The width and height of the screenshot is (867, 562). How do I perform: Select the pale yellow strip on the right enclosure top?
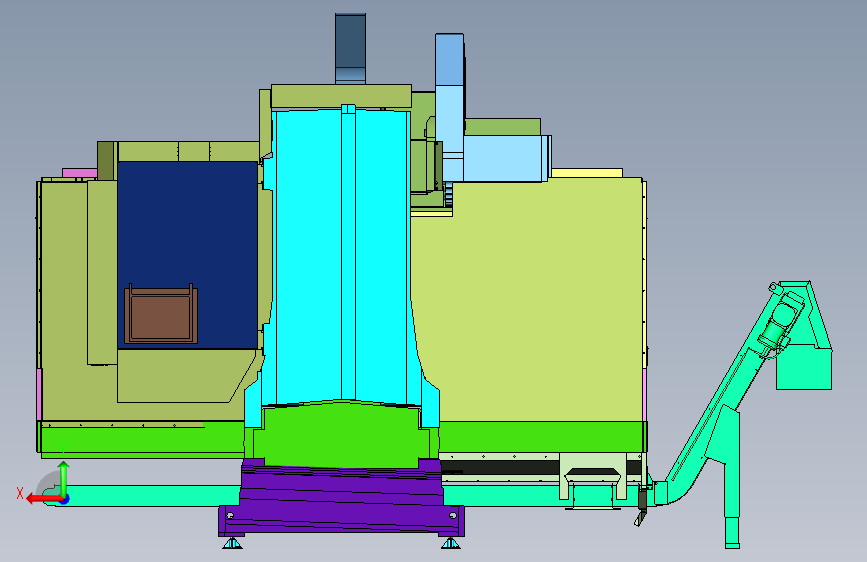587,173
